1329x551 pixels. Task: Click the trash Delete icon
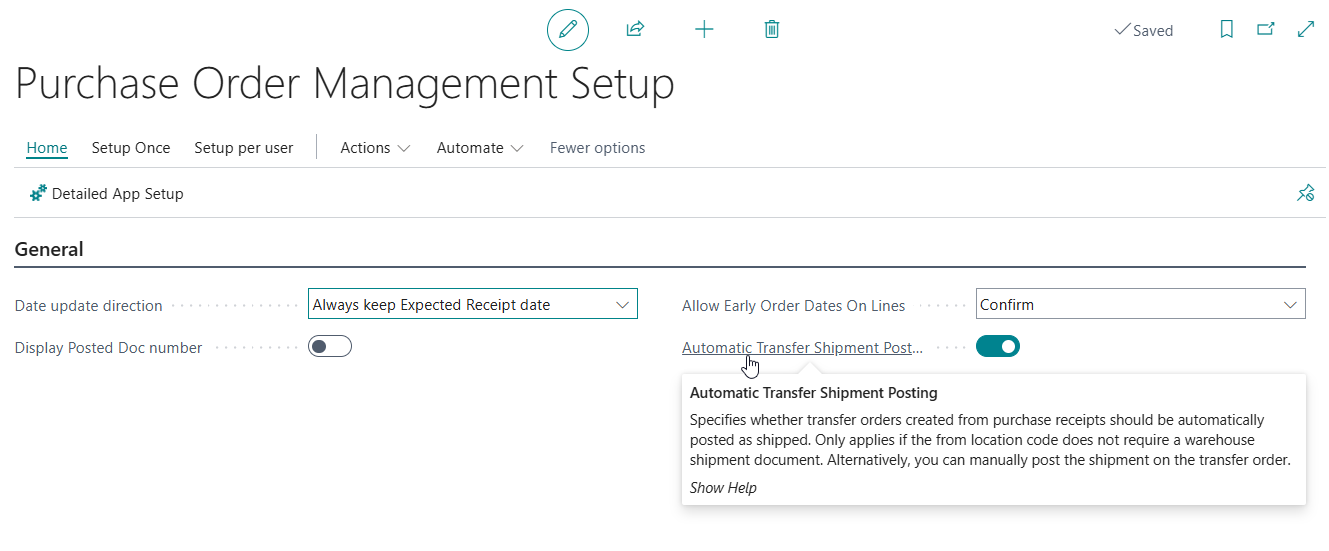point(772,30)
